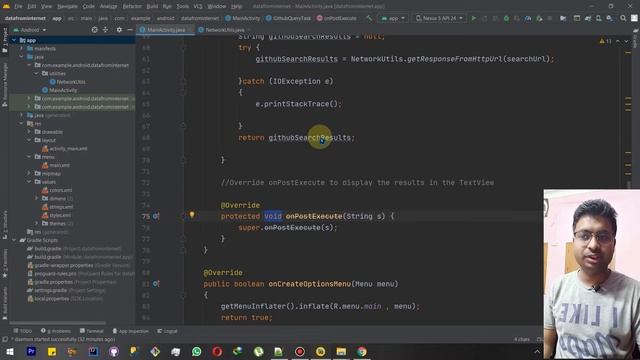Expand the manifests folder
This screenshot has height=360, width=640.
(22, 49)
